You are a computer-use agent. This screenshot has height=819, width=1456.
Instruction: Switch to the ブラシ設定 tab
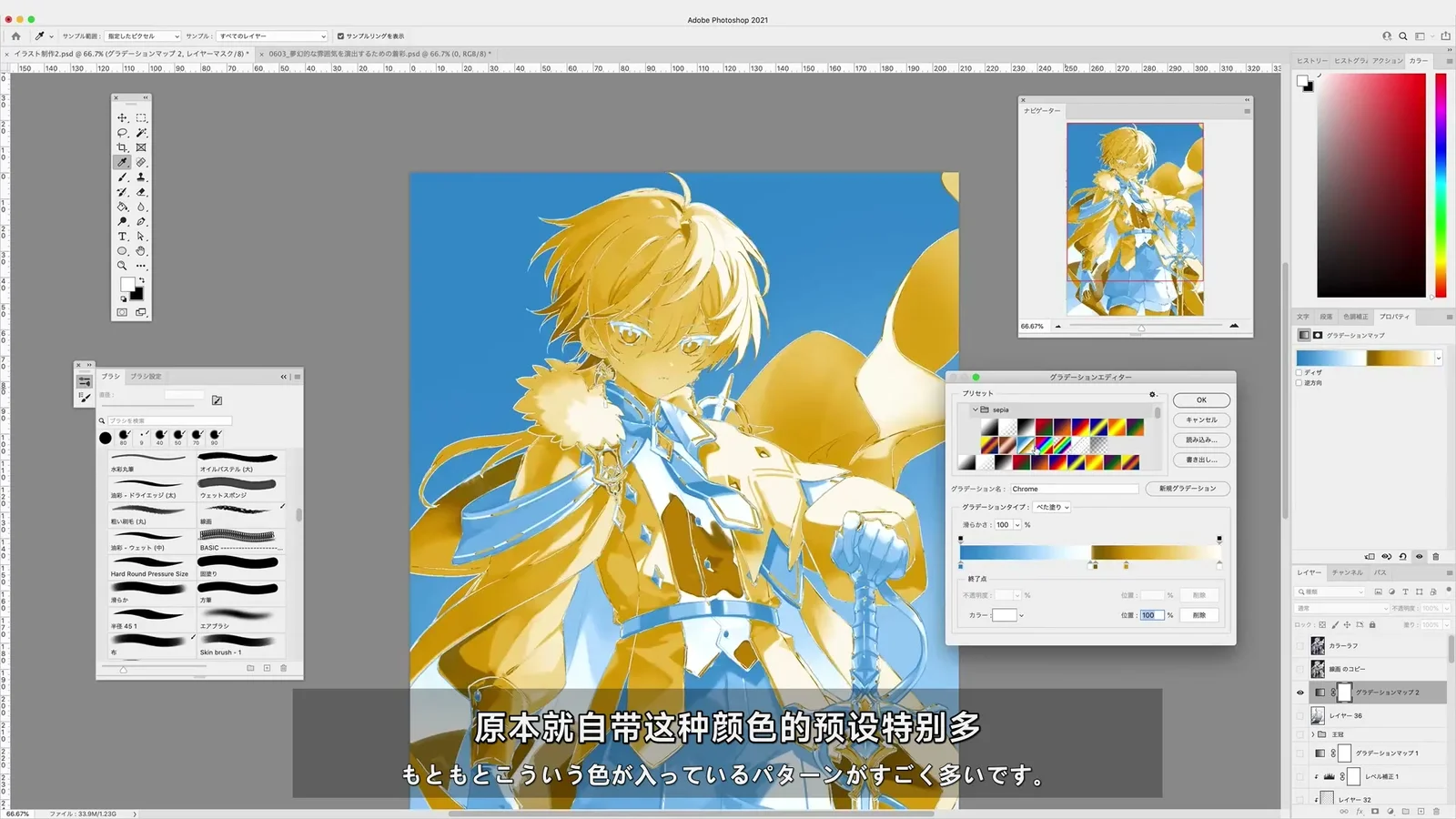(x=146, y=377)
